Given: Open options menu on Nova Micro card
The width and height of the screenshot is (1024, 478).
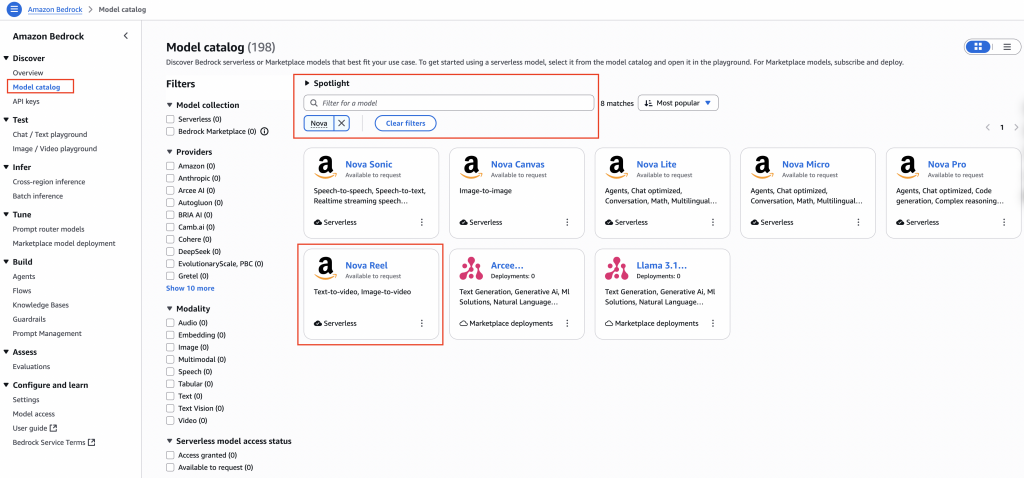Looking at the screenshot, I should click(859, 222).
